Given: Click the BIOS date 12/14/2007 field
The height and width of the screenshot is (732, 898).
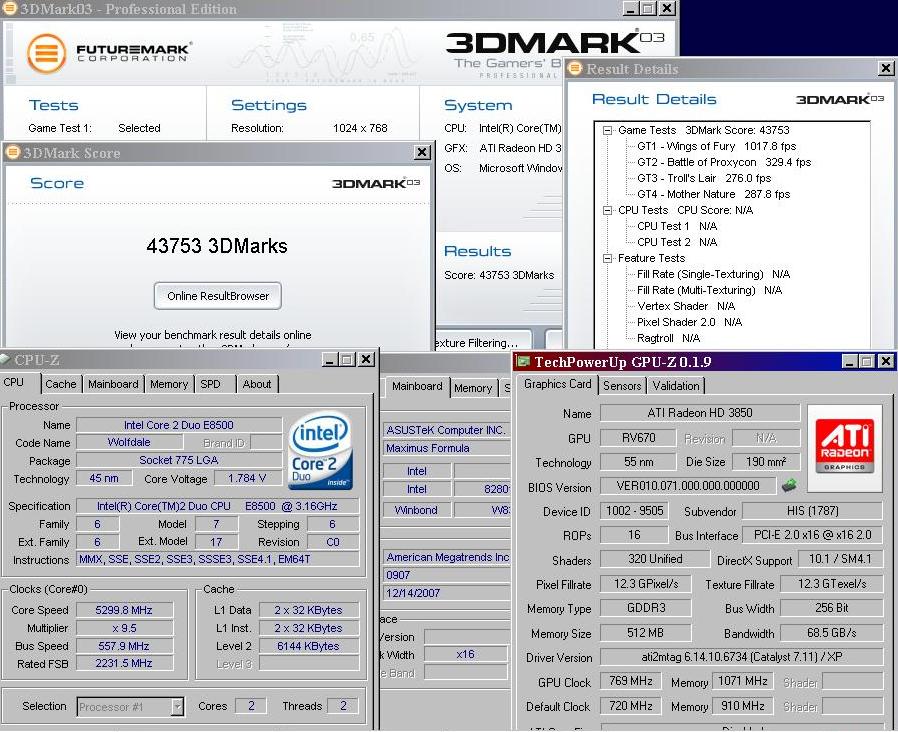Looking at the screenshot, I should pyautogui.click(x=446, y=593).
